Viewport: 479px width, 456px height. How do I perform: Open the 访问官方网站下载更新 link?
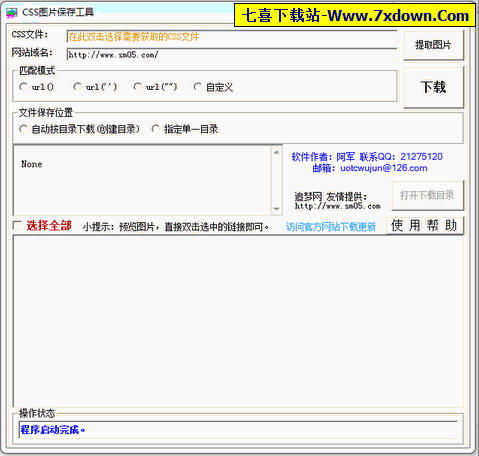point(331,227)
